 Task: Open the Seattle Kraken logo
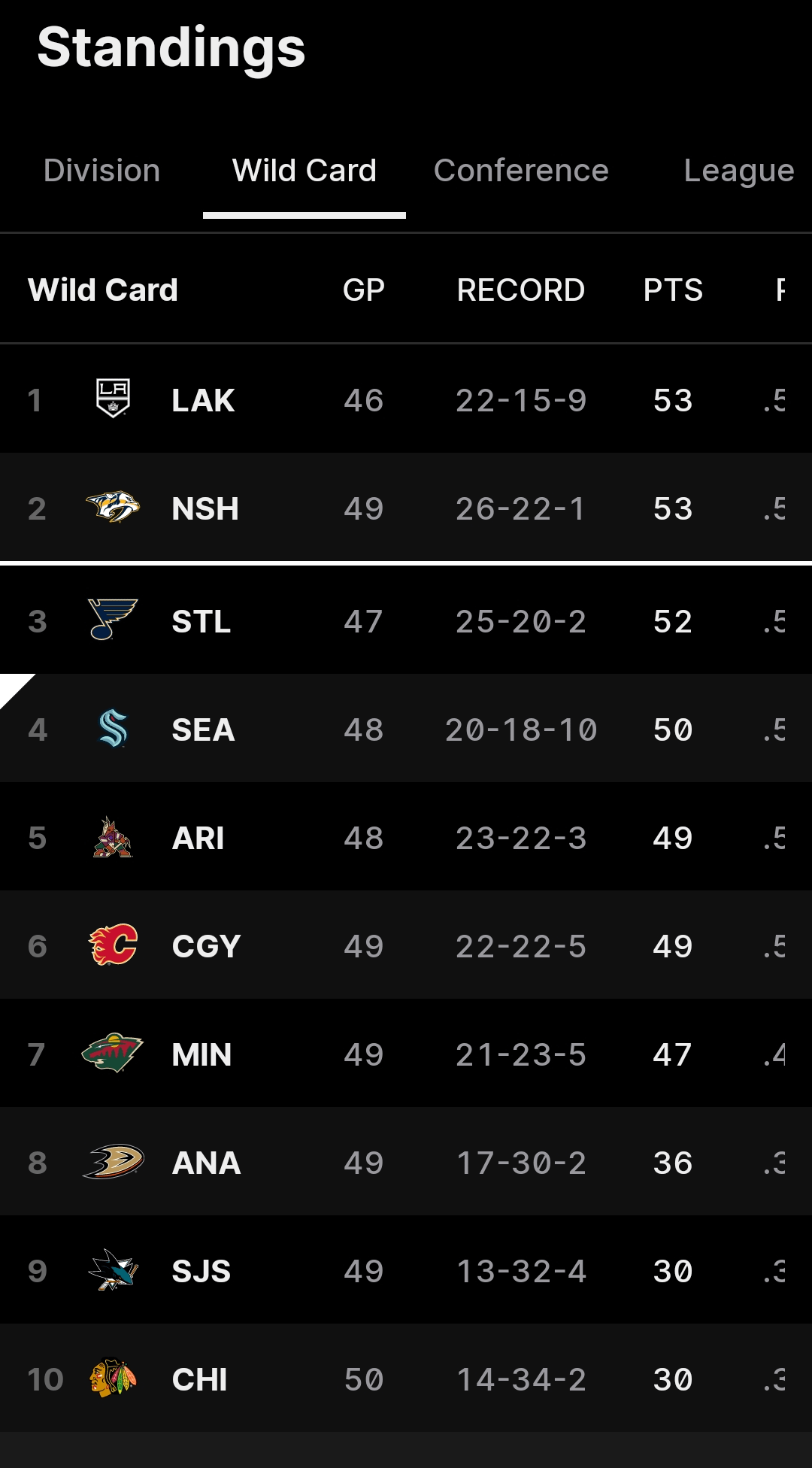(113, 729)
